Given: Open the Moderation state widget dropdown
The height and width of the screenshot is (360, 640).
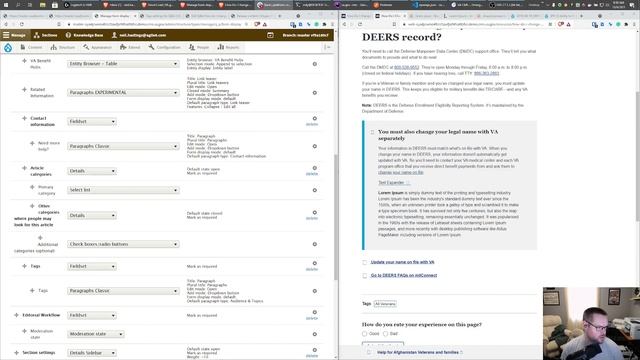Looking at the screenshot, I should pyautogui.click(x=95, y=334).
